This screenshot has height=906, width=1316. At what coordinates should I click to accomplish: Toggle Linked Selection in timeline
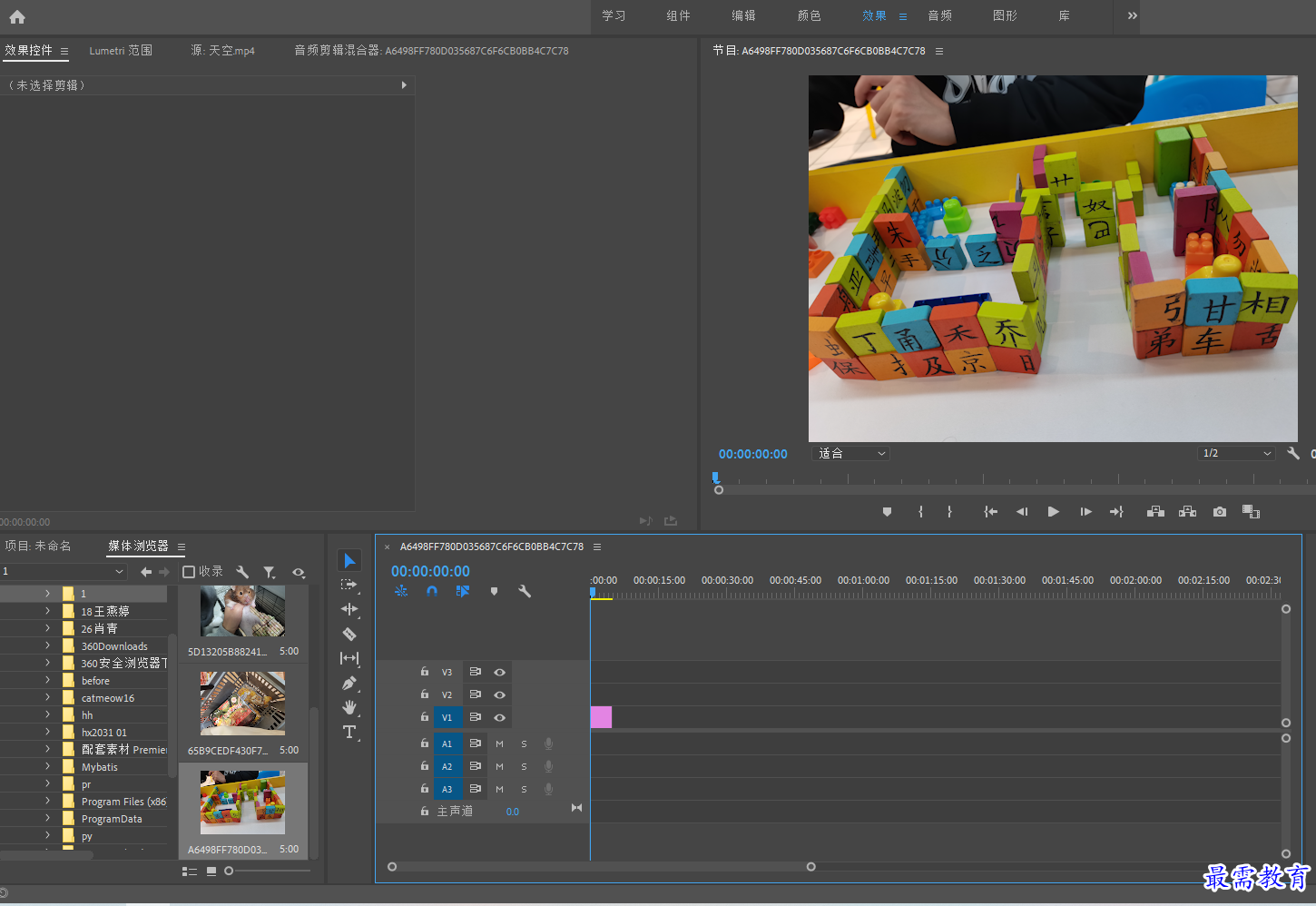(x=463, y=591)
